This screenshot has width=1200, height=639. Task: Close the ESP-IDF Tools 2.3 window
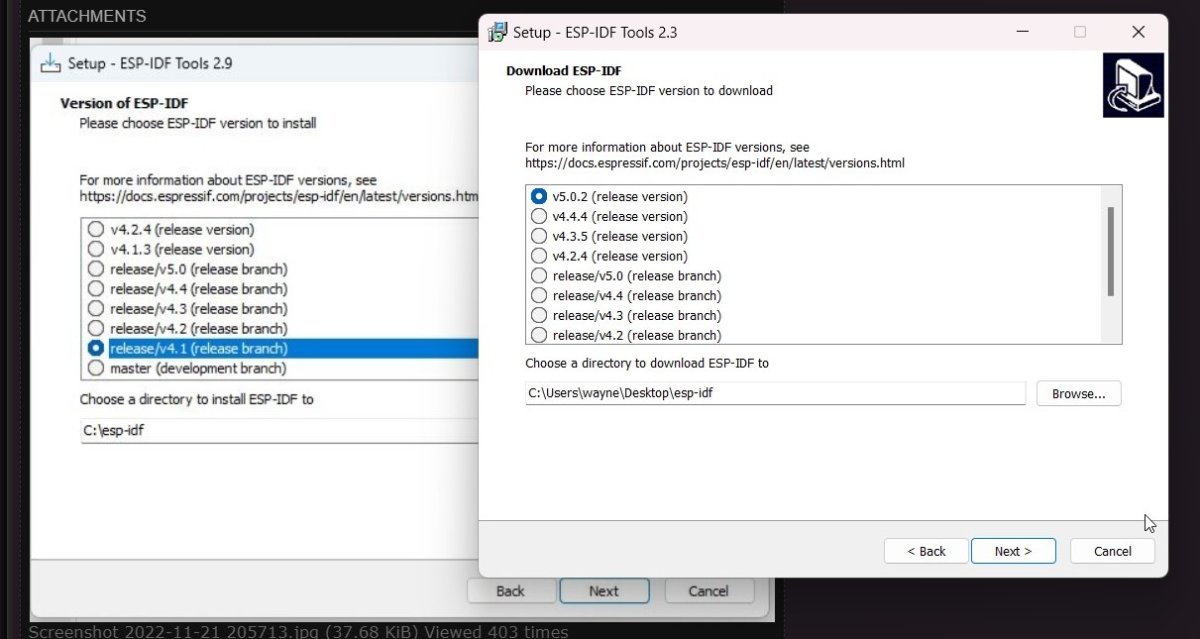[x=1138, y=32]
